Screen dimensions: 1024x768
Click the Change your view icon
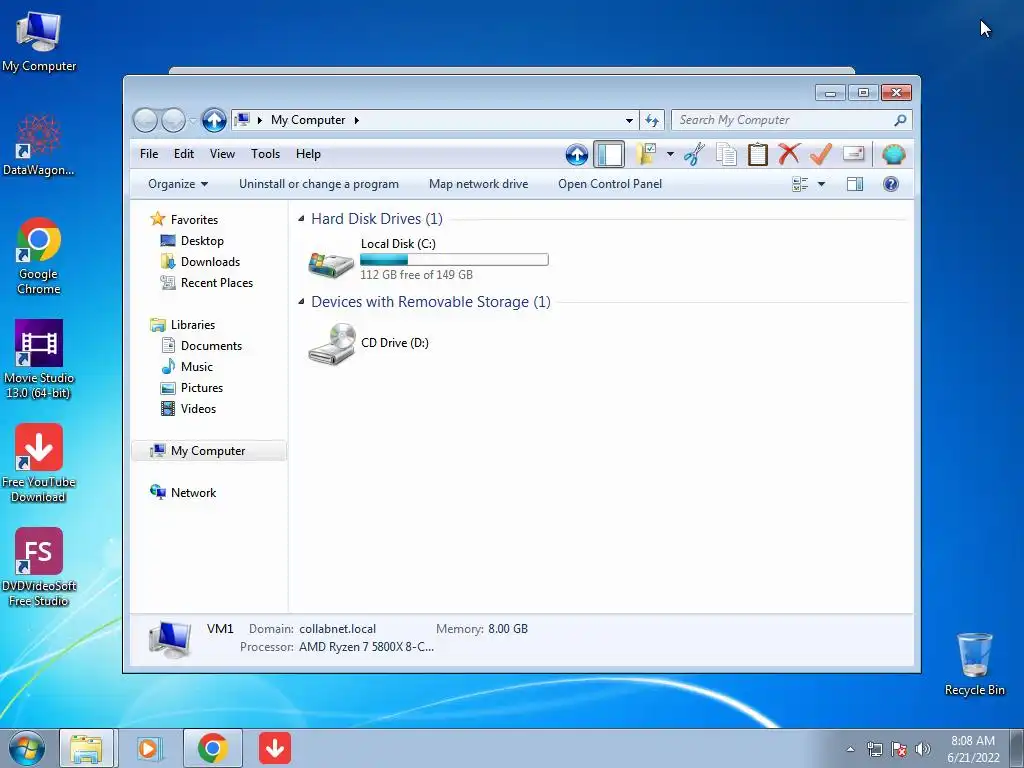pyautogui.click(x=800, y=184)
